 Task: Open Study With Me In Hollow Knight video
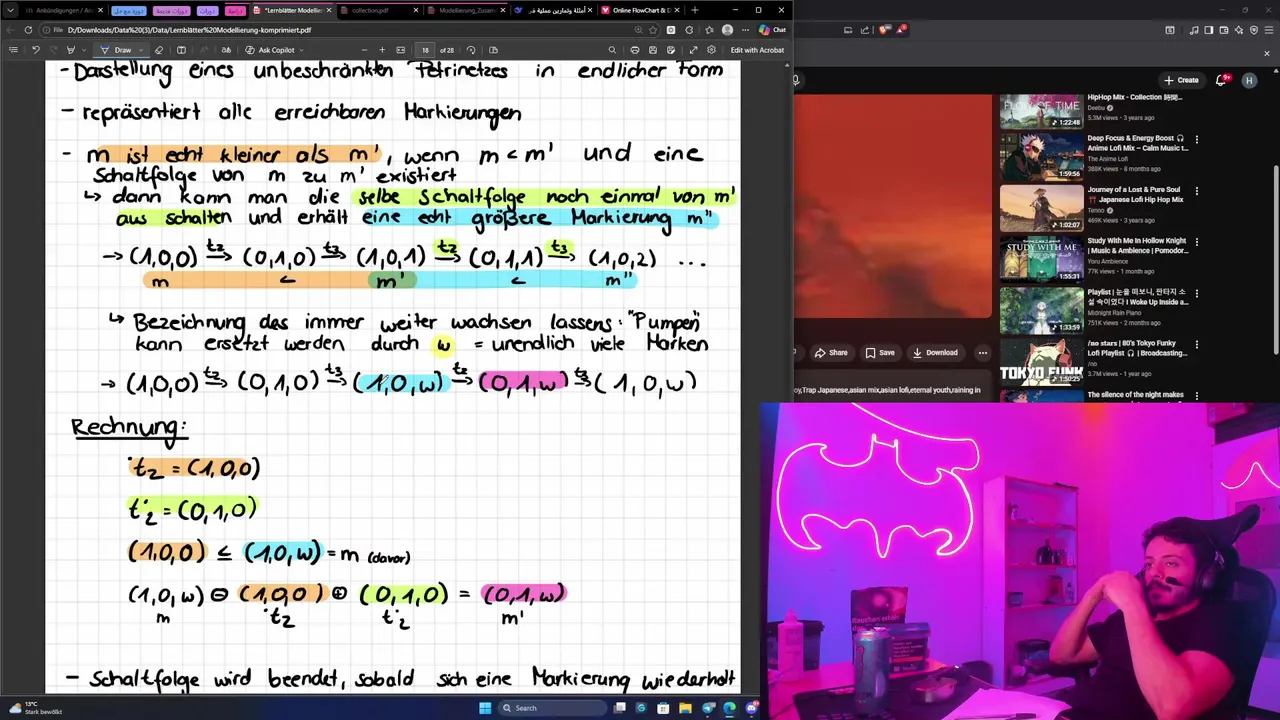coord(1041,259)
